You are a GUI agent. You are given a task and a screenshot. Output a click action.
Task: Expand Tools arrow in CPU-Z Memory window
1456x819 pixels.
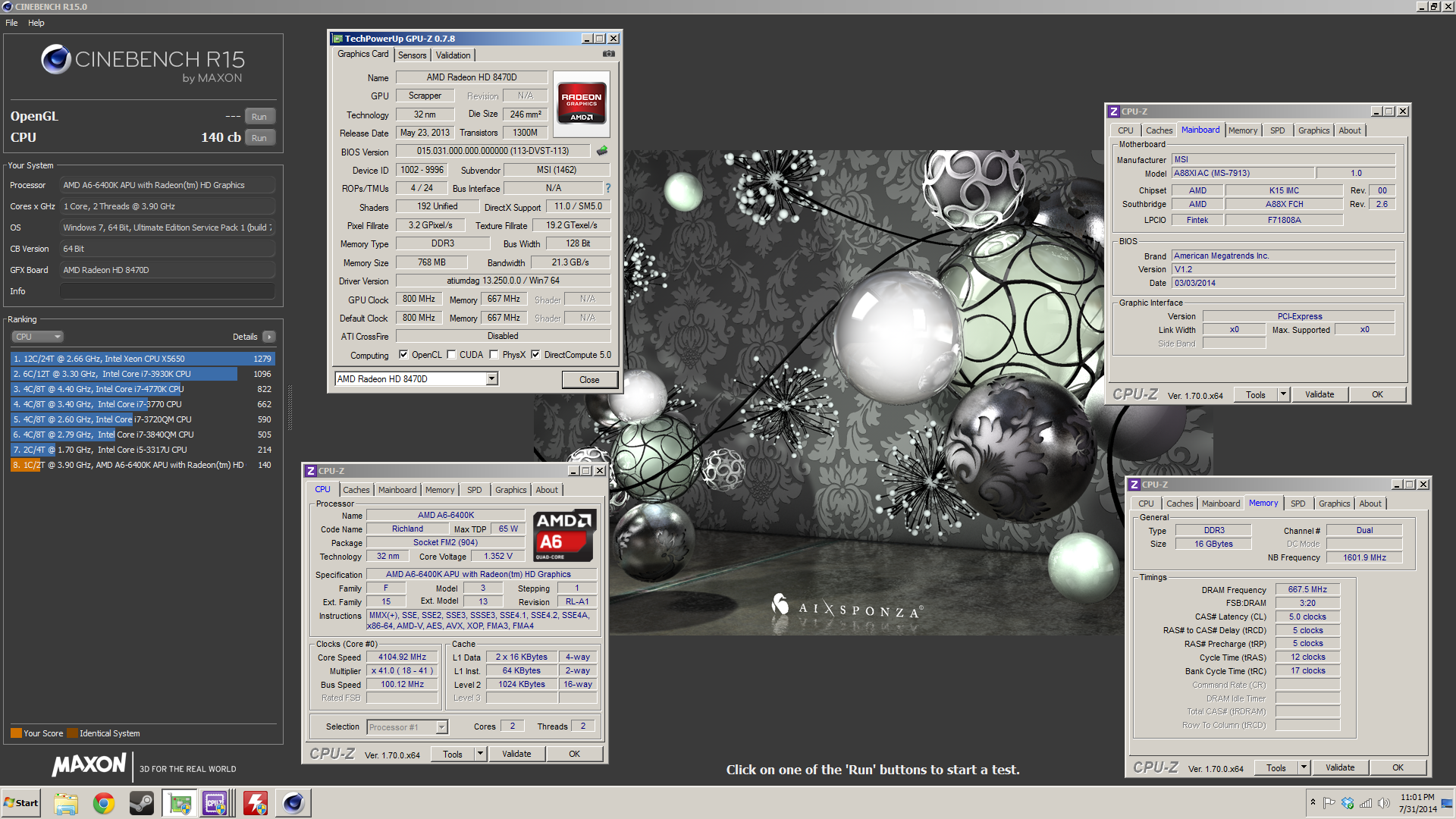(x=1304, y=767)
